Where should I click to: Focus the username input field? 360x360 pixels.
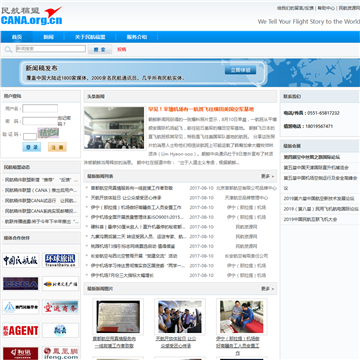40,108
